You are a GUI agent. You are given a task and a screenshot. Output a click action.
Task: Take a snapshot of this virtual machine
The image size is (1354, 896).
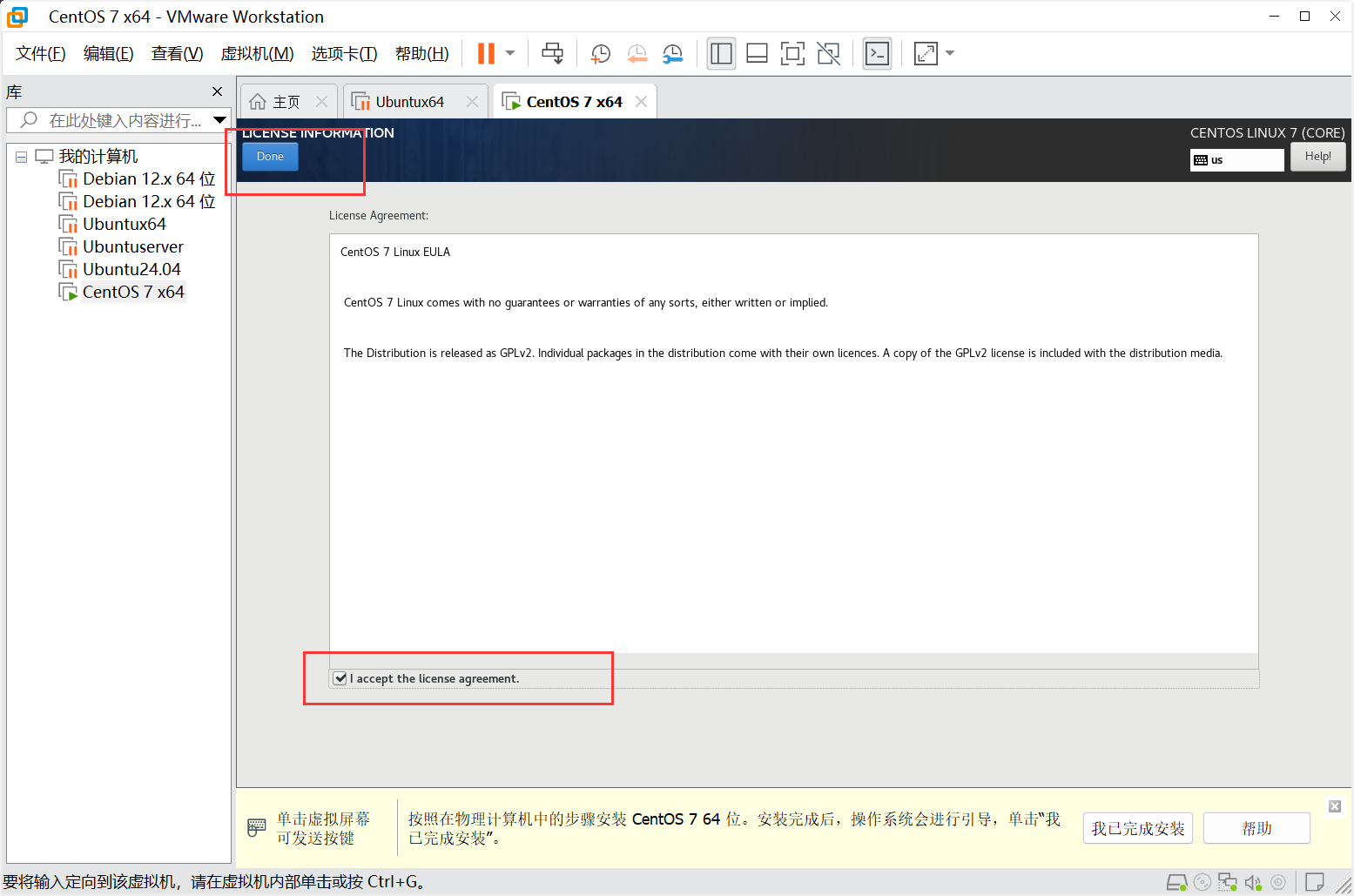pos(601,54)
